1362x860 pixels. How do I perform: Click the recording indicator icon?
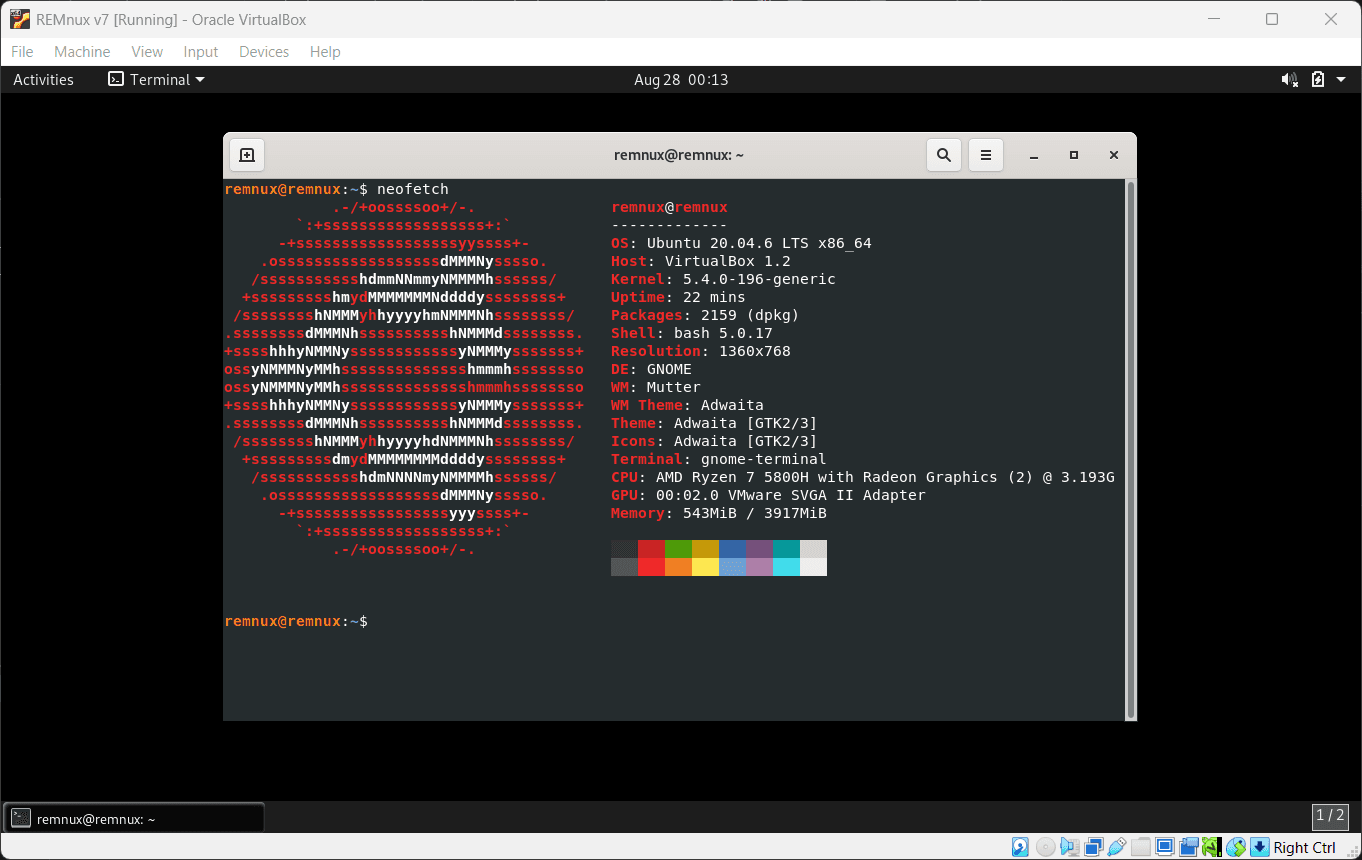[1189, 847]
